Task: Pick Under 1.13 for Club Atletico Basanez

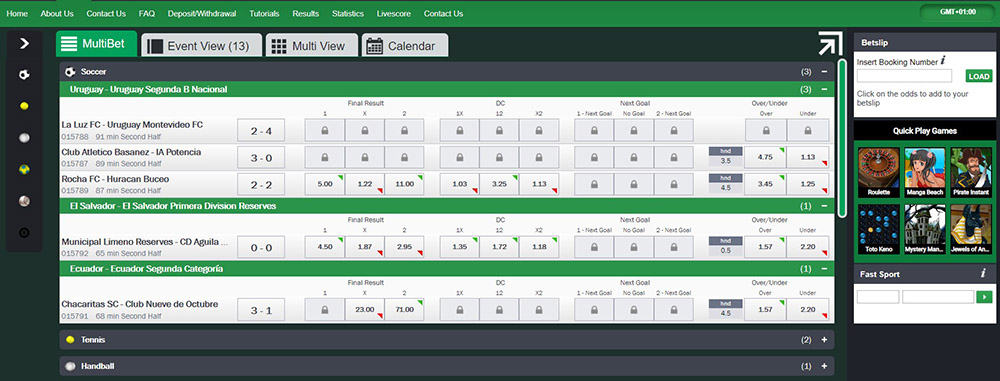Action: point(808,156)
